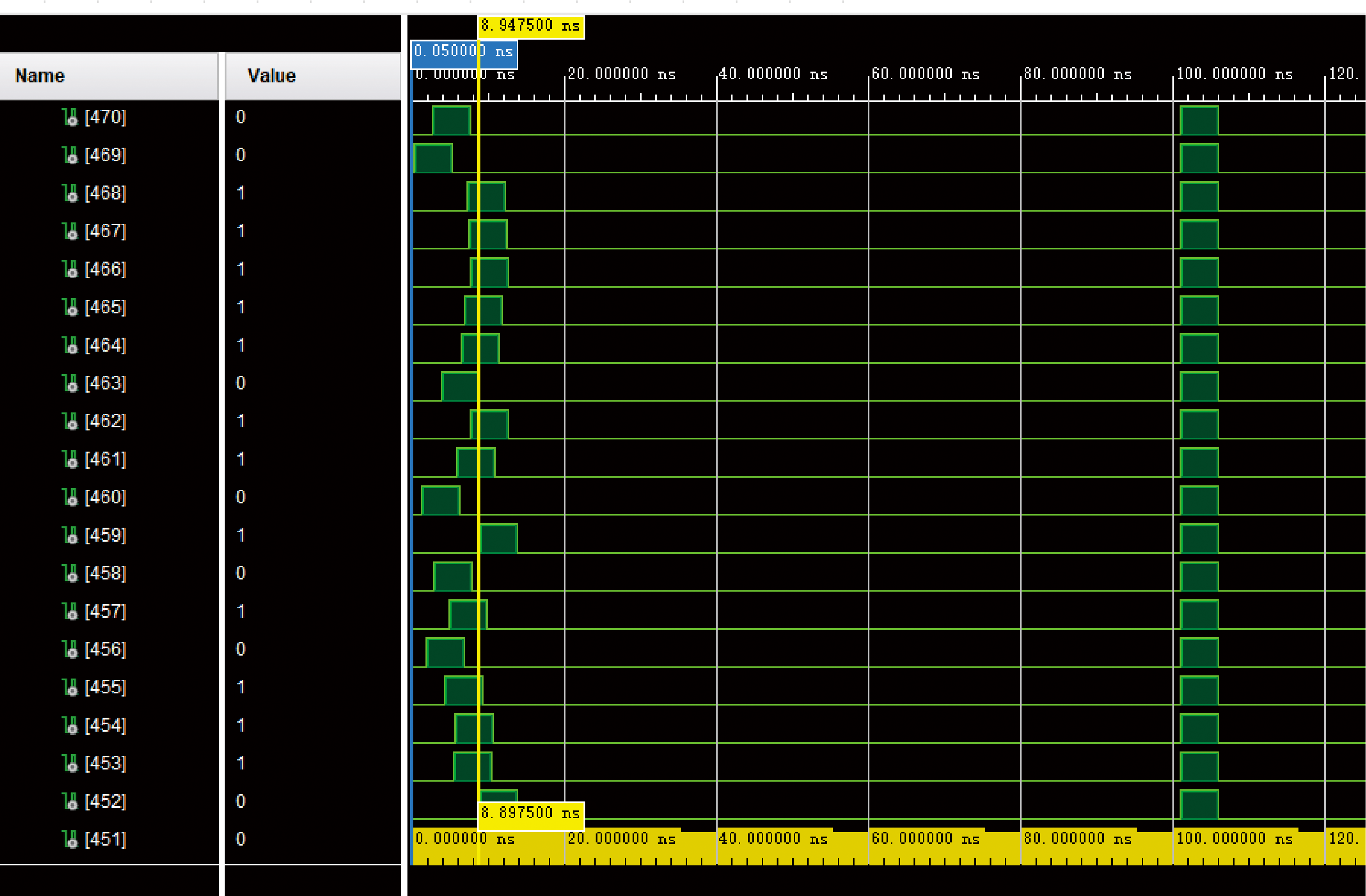Click the value 1 of signal [467]
The height and width of the screenshot is (896, 1366).
coord(240,231)
